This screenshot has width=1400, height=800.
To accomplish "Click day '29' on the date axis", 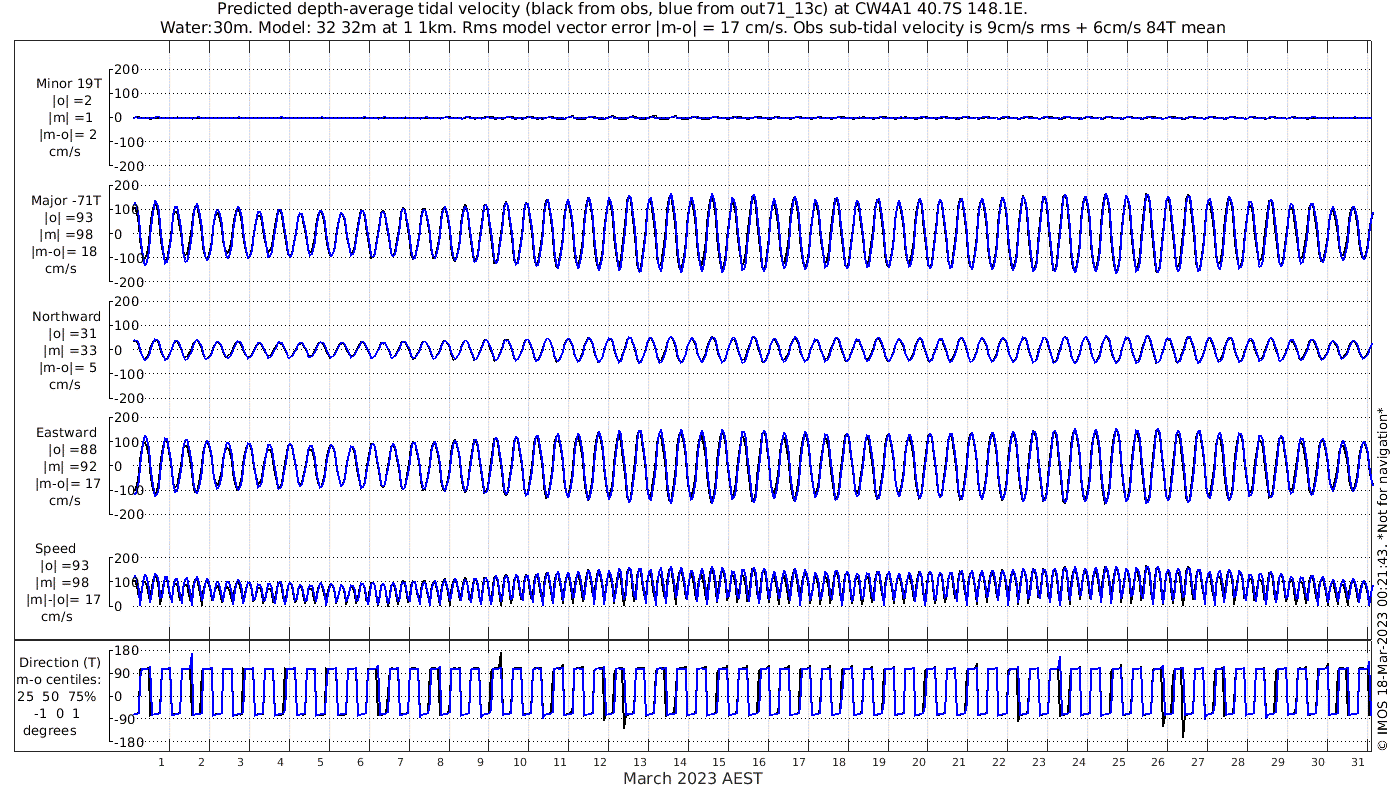I will tap(1277, 762).
